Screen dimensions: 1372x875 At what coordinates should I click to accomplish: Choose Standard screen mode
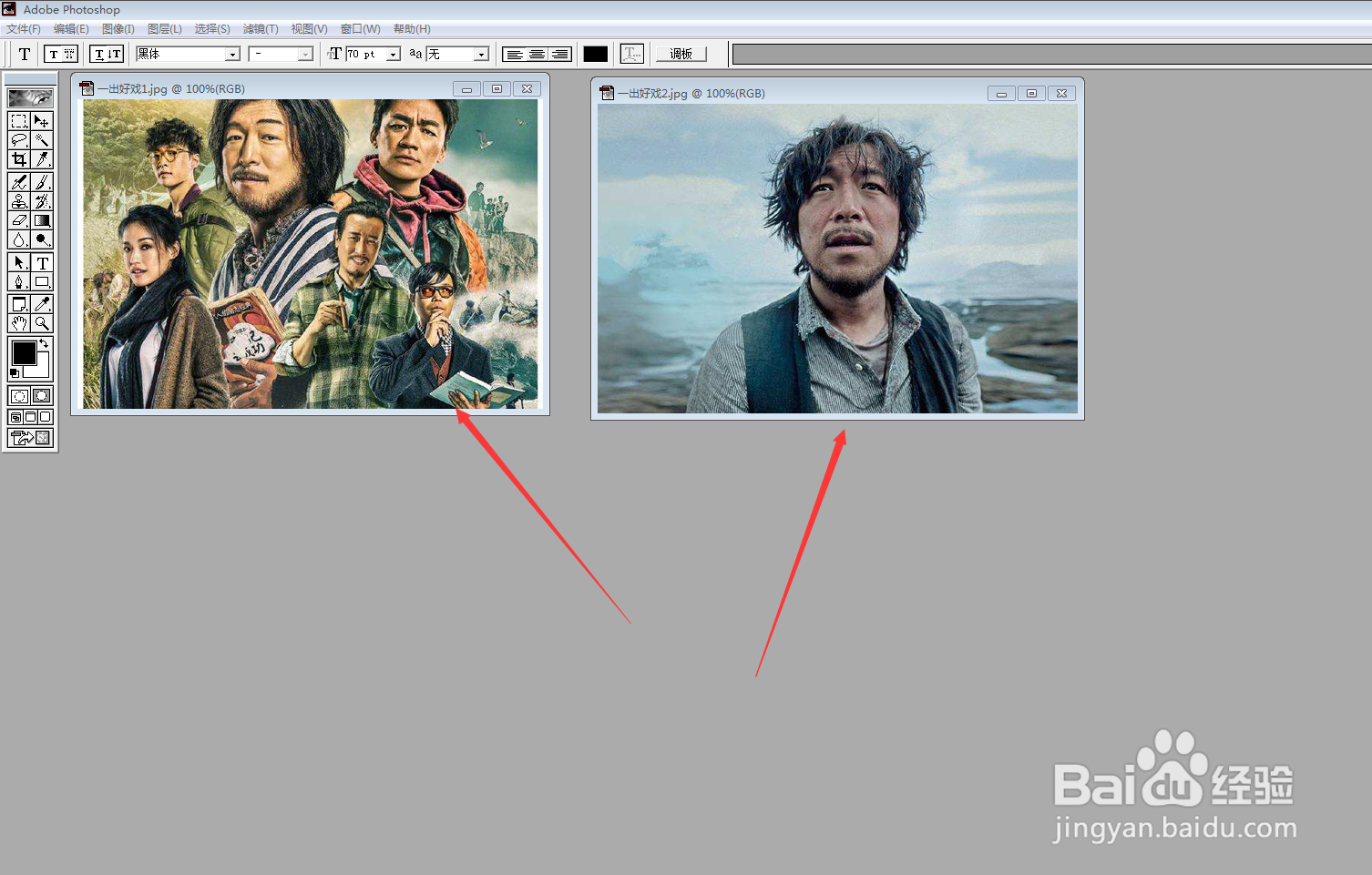click(x=15, y=417)
